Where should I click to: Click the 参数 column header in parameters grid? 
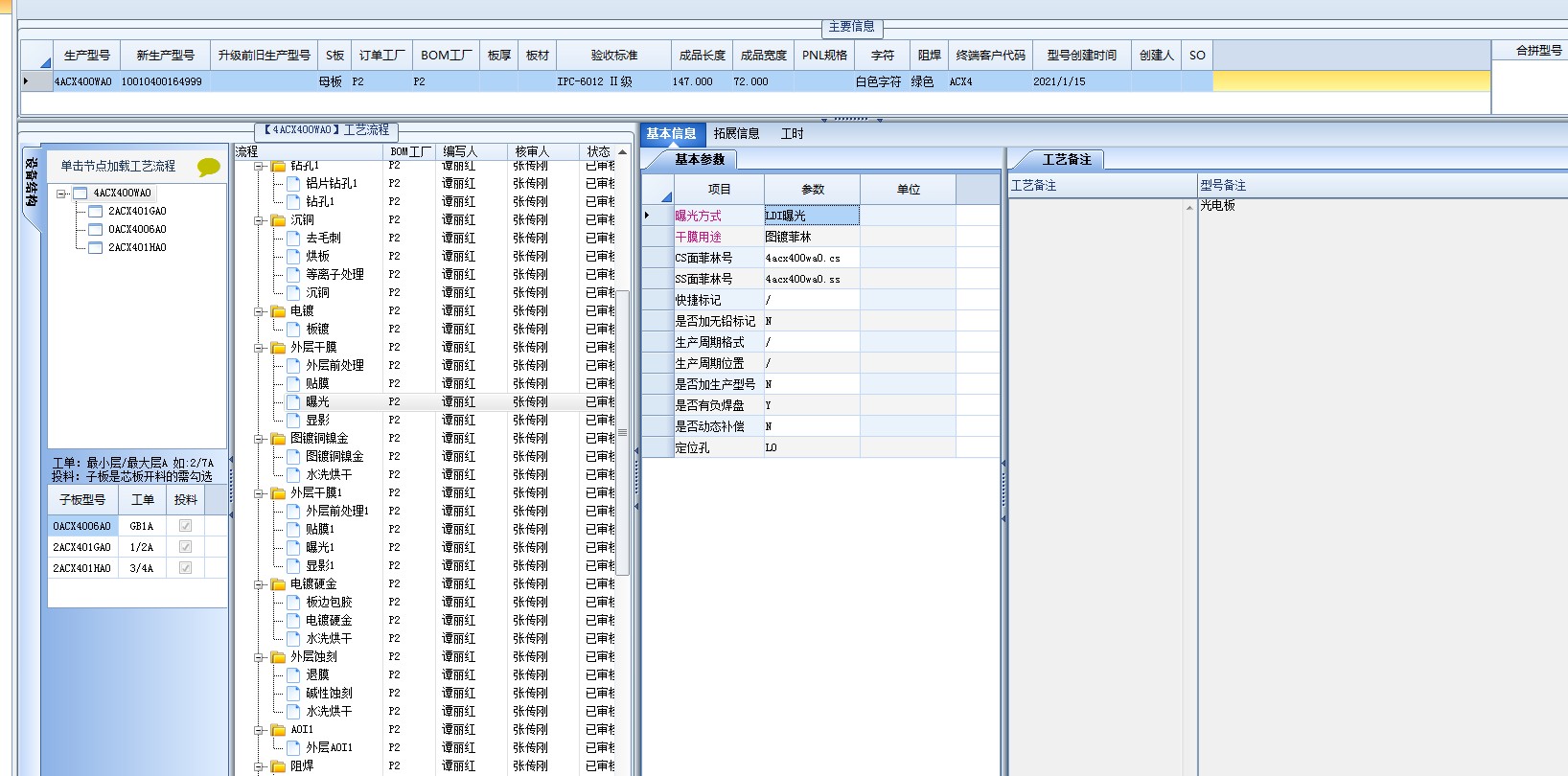812,190
